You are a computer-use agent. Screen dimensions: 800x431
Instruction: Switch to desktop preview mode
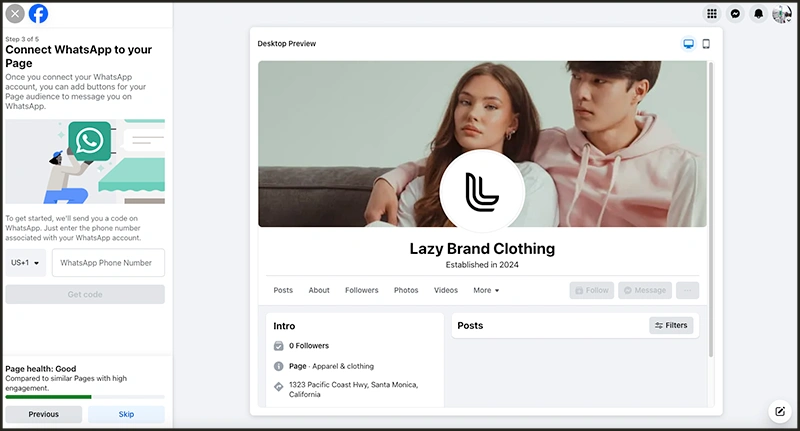(688, 44)
